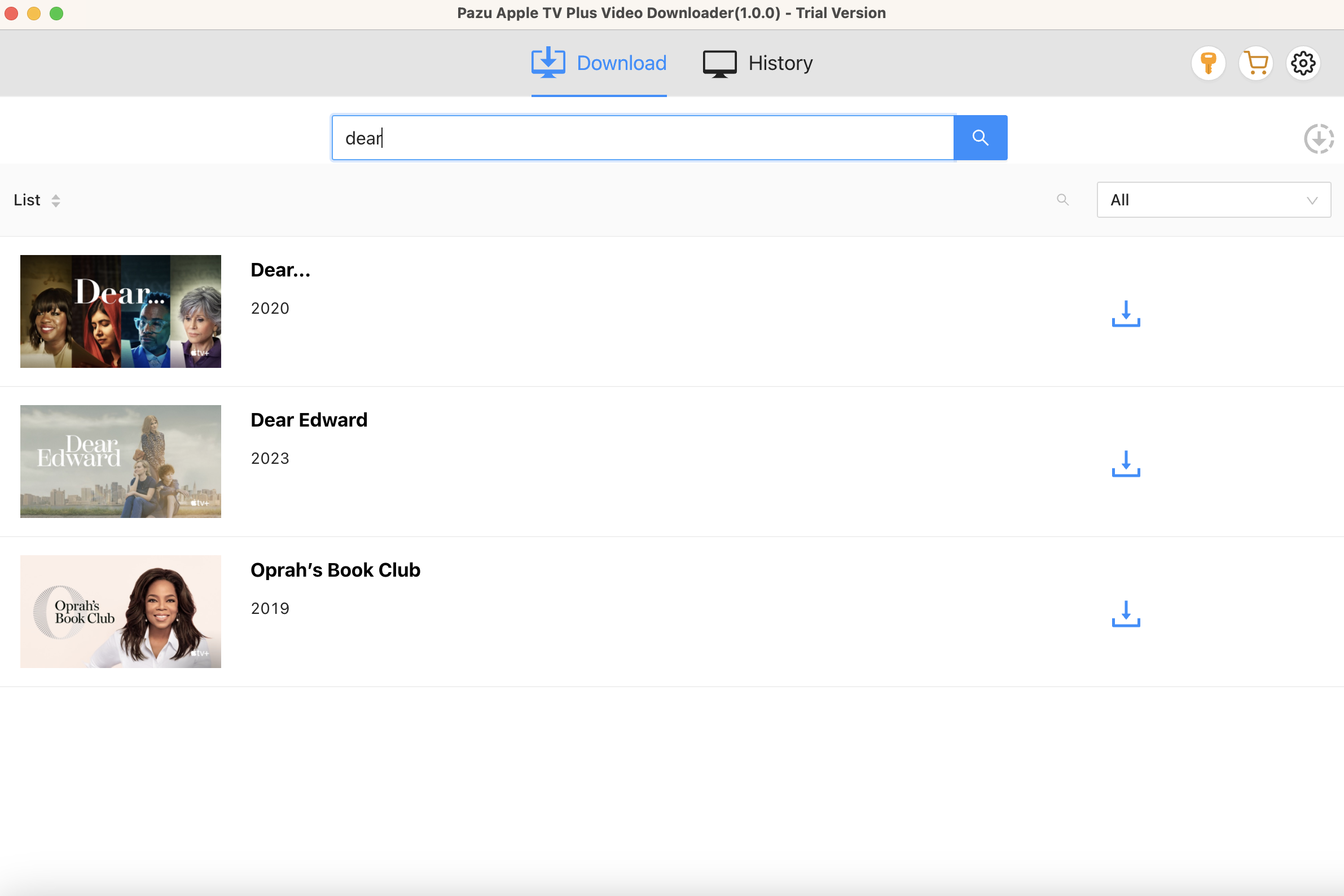Image resolution: width=1344 pixels, height=896 pixels.
Task: Close the window with the red button
Action: pos(11,13)
